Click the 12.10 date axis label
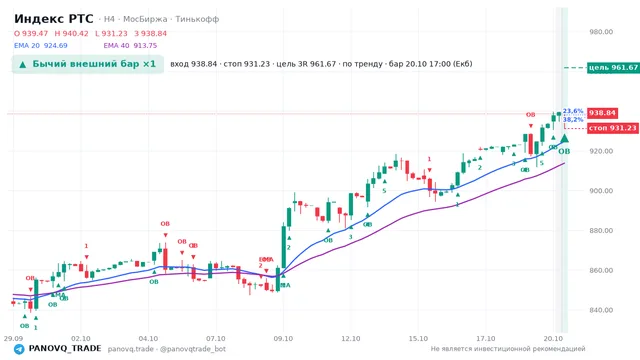This screenshot has height=360, width=640. coord(351,338)
